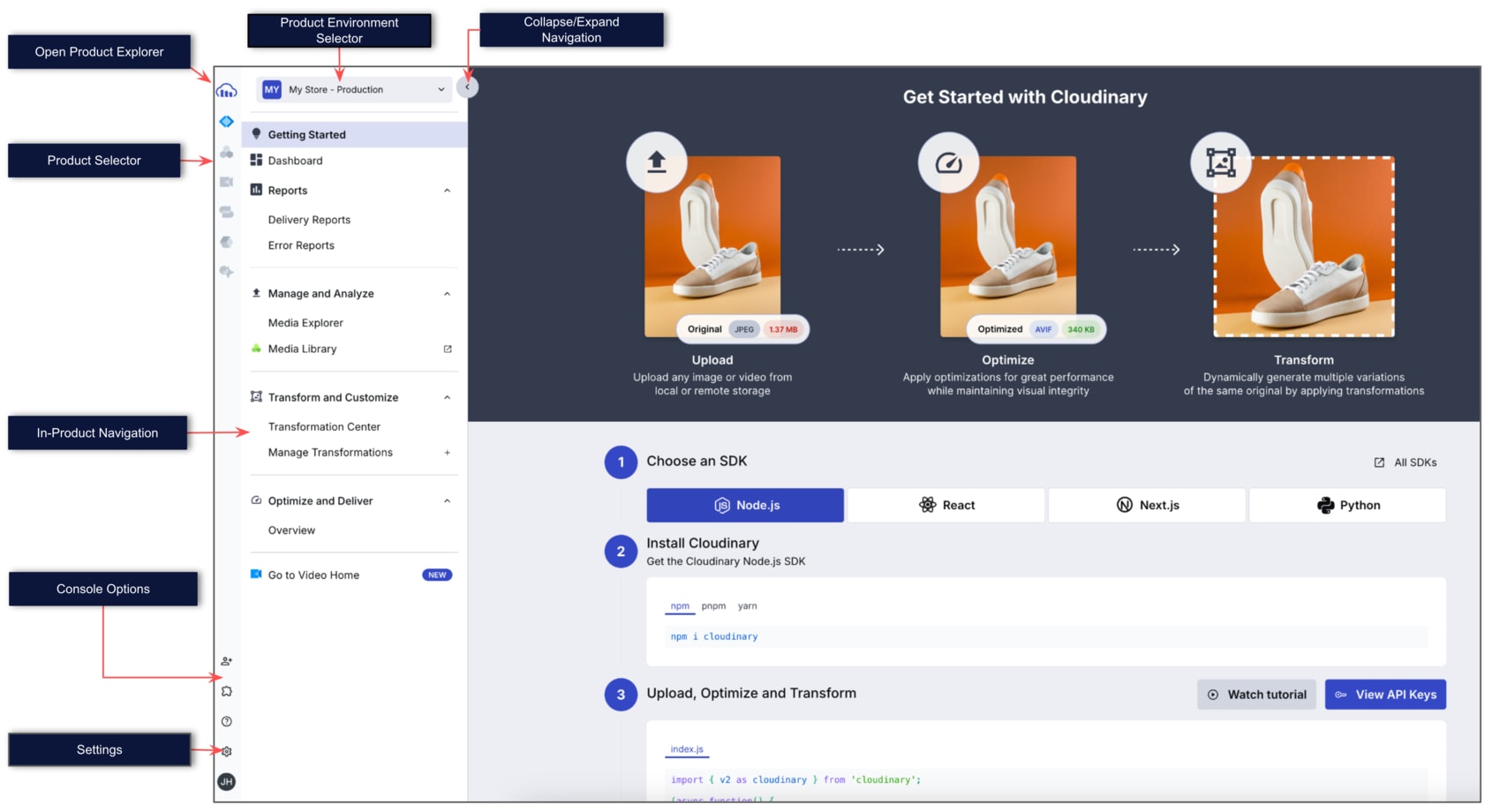Click the lightbulb icon beside Getting Started
Viewport: 1492px width, 812px height.
256,134
